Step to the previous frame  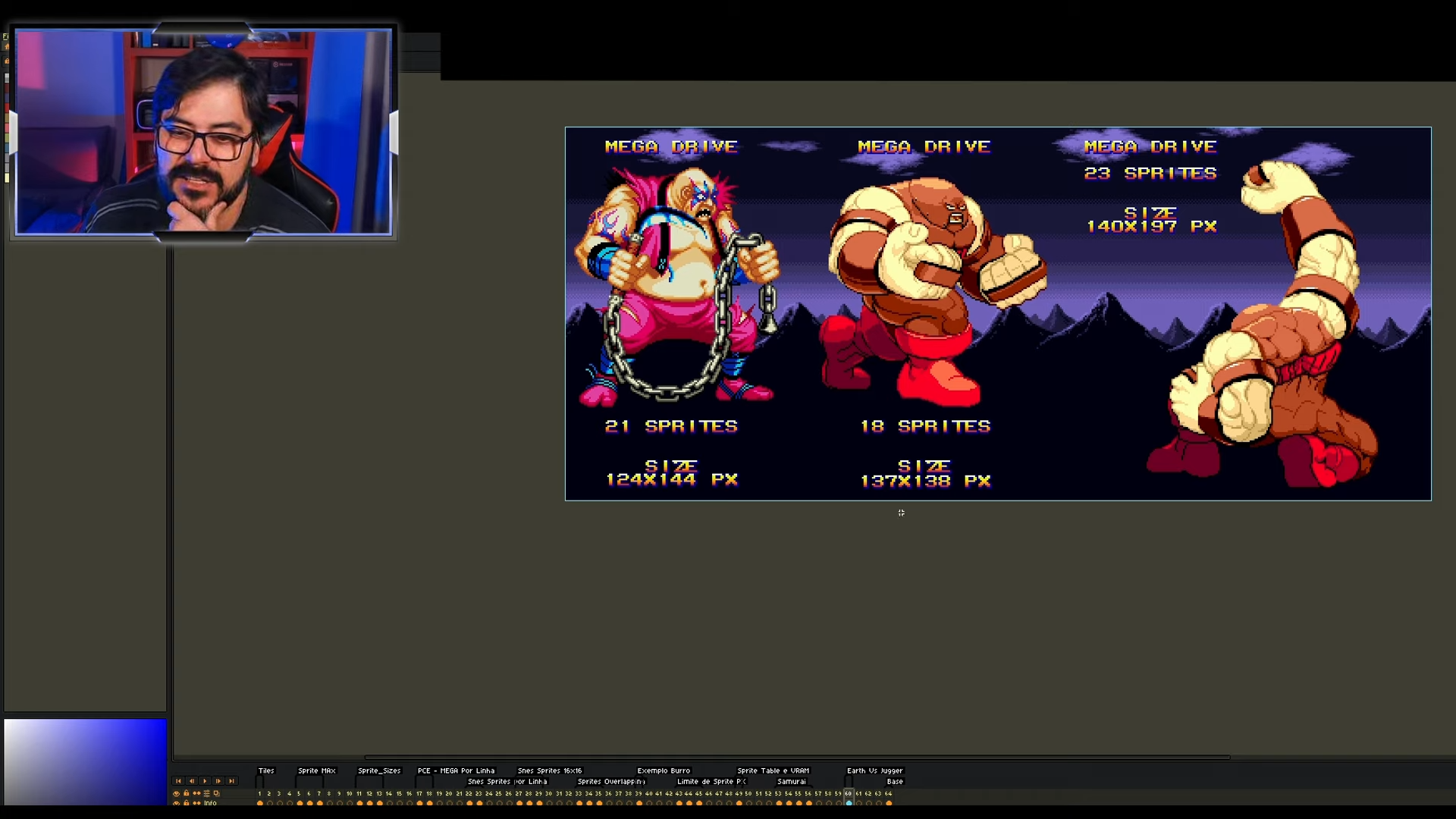[x=191, y=781]
